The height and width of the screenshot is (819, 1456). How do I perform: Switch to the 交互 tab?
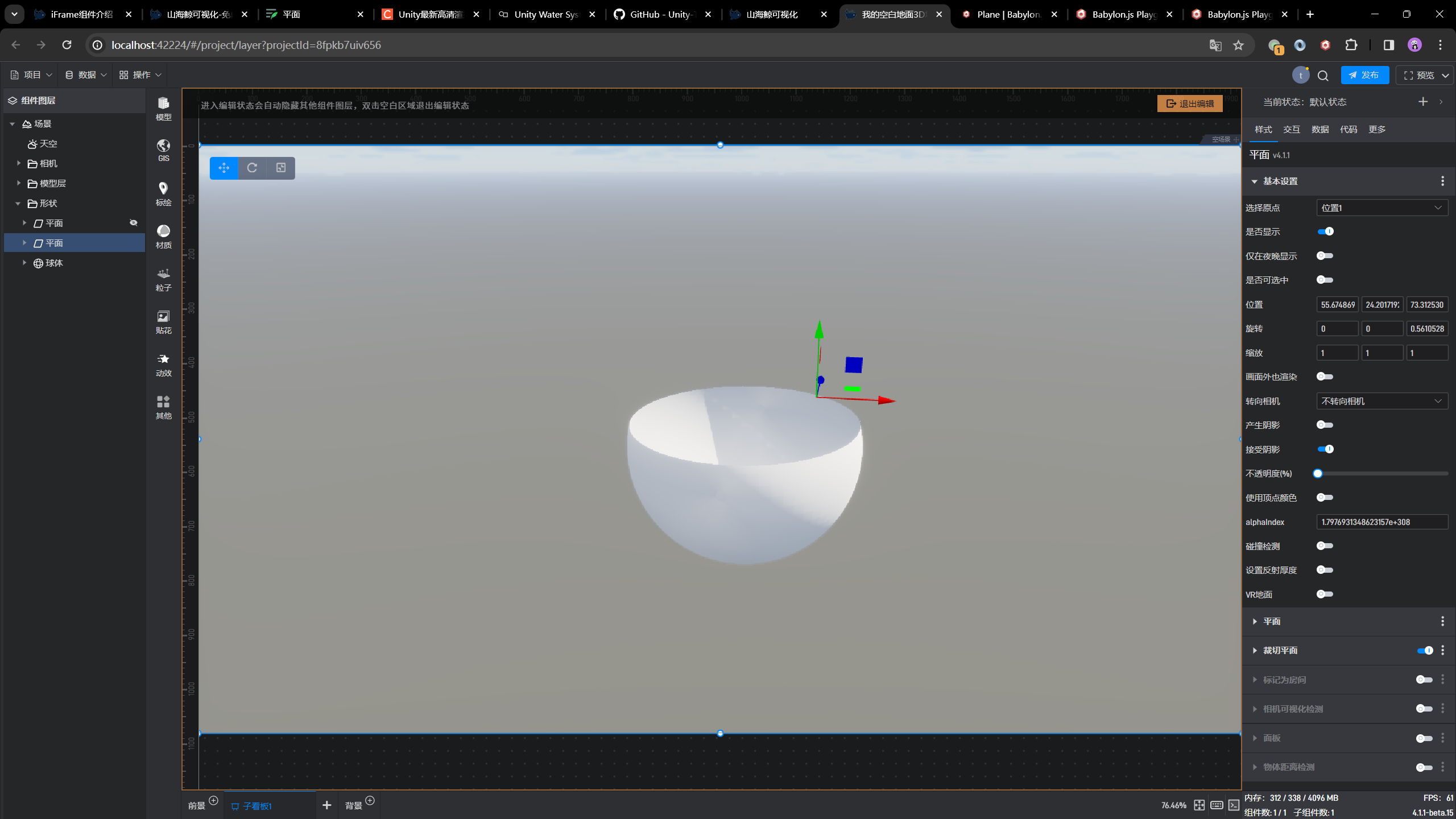coord(1291,130)
